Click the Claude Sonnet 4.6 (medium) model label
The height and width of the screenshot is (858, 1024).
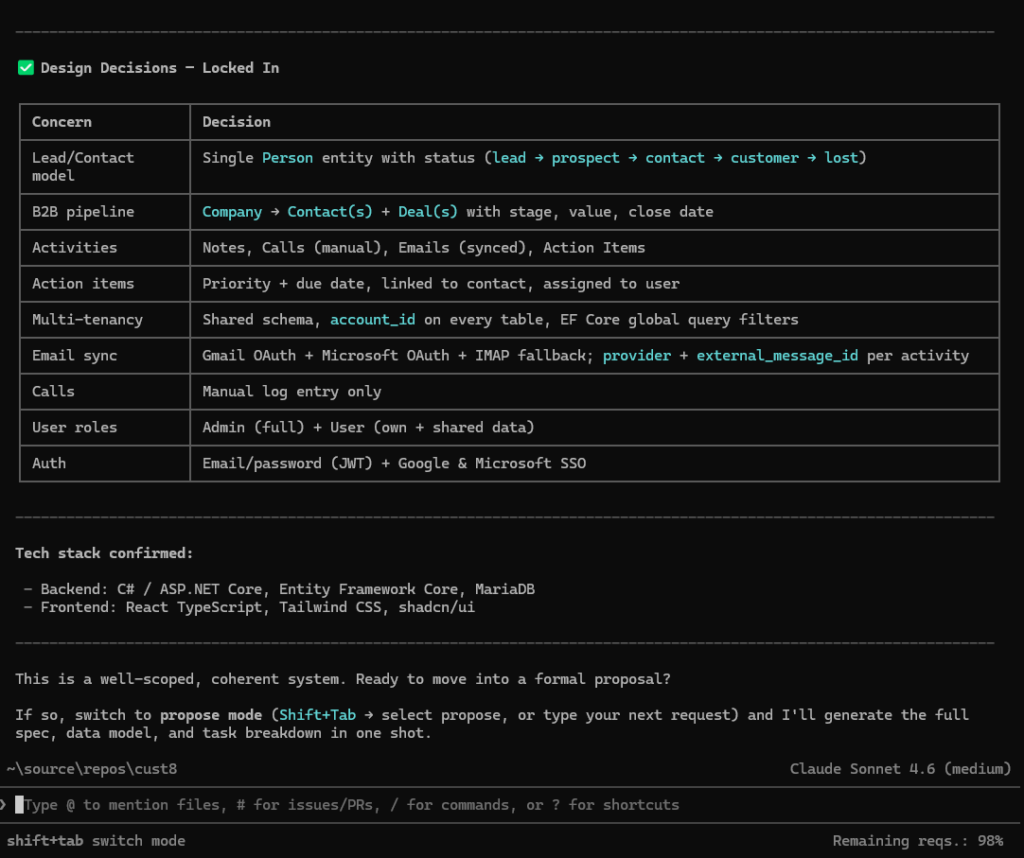click(899, 769)
